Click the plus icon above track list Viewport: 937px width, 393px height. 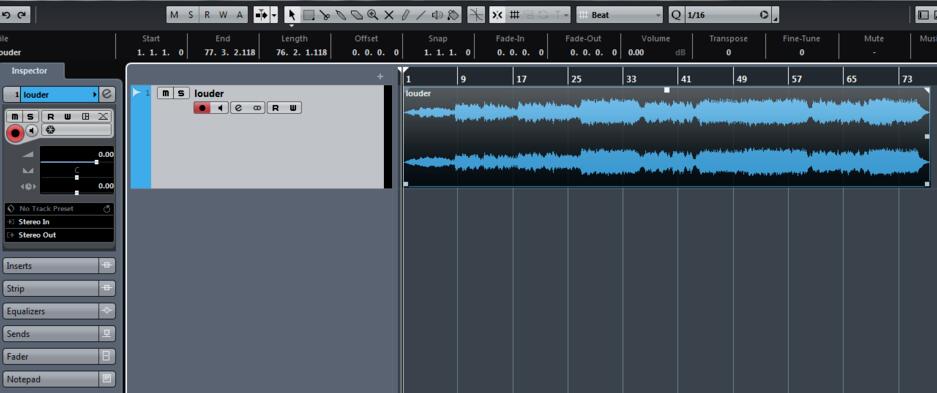pos(380,76)
